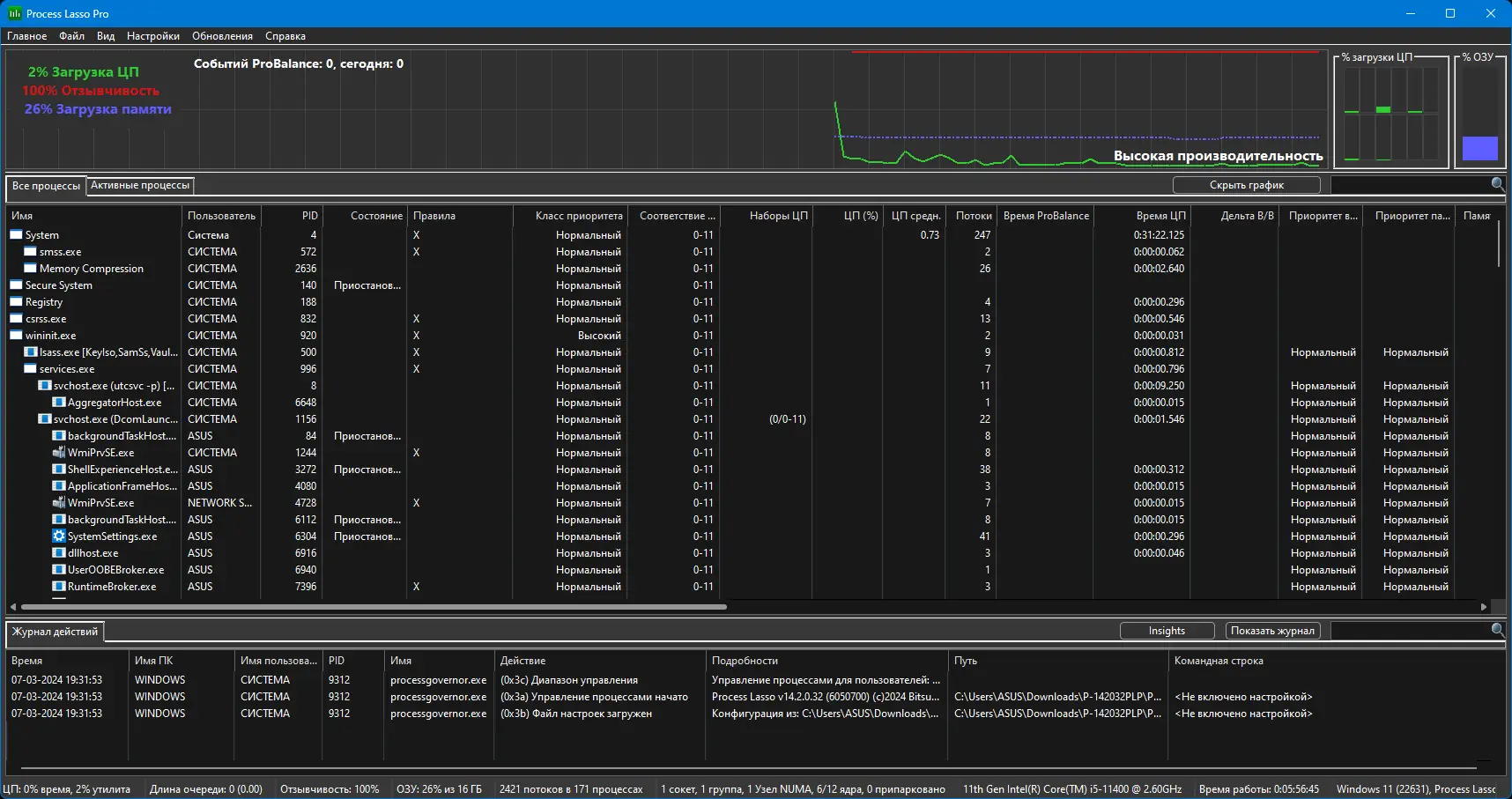
Task: Click the Показать журнал button
Action: tap(1272, 631)
